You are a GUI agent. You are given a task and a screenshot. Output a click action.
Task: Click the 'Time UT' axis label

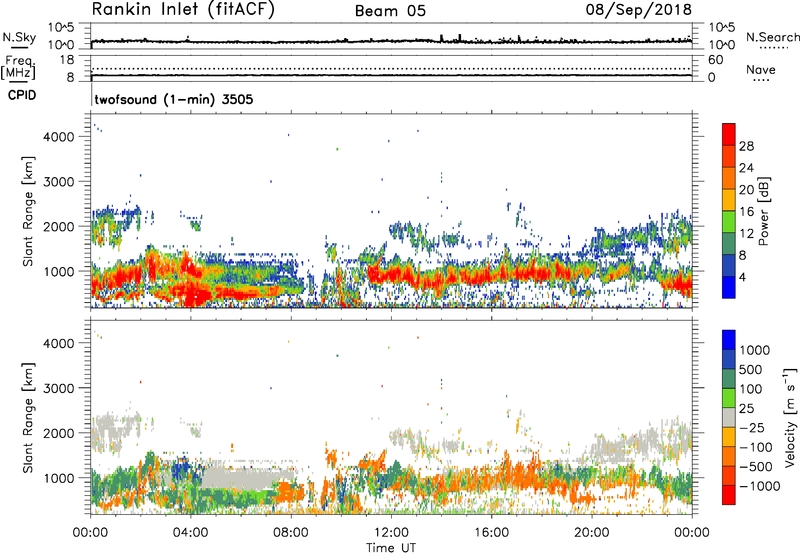click(391, 548)
